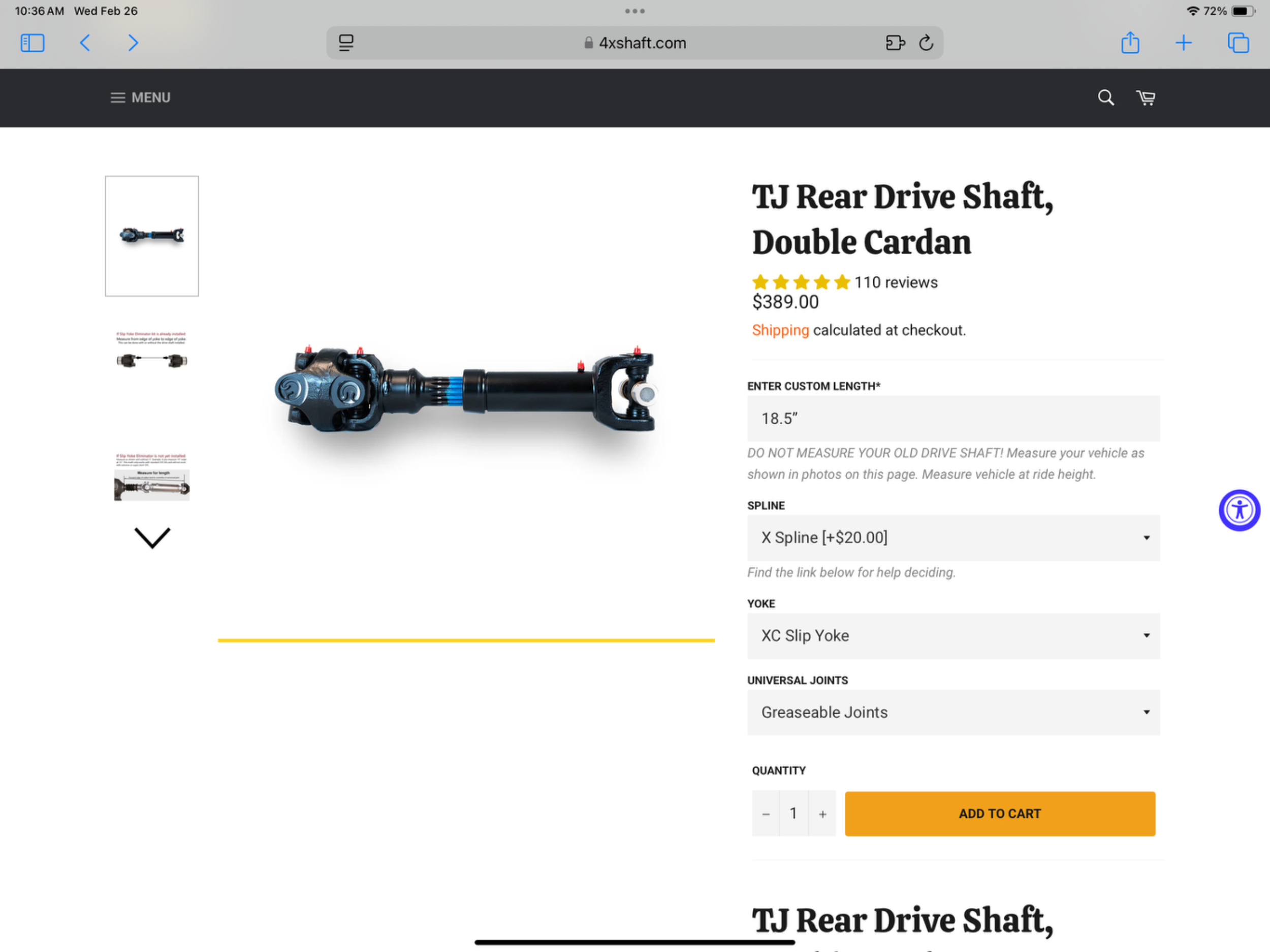Decrease quantity with the minus button
The image size is (1270, 952).
pyautogui.click(x=766, y=814)
